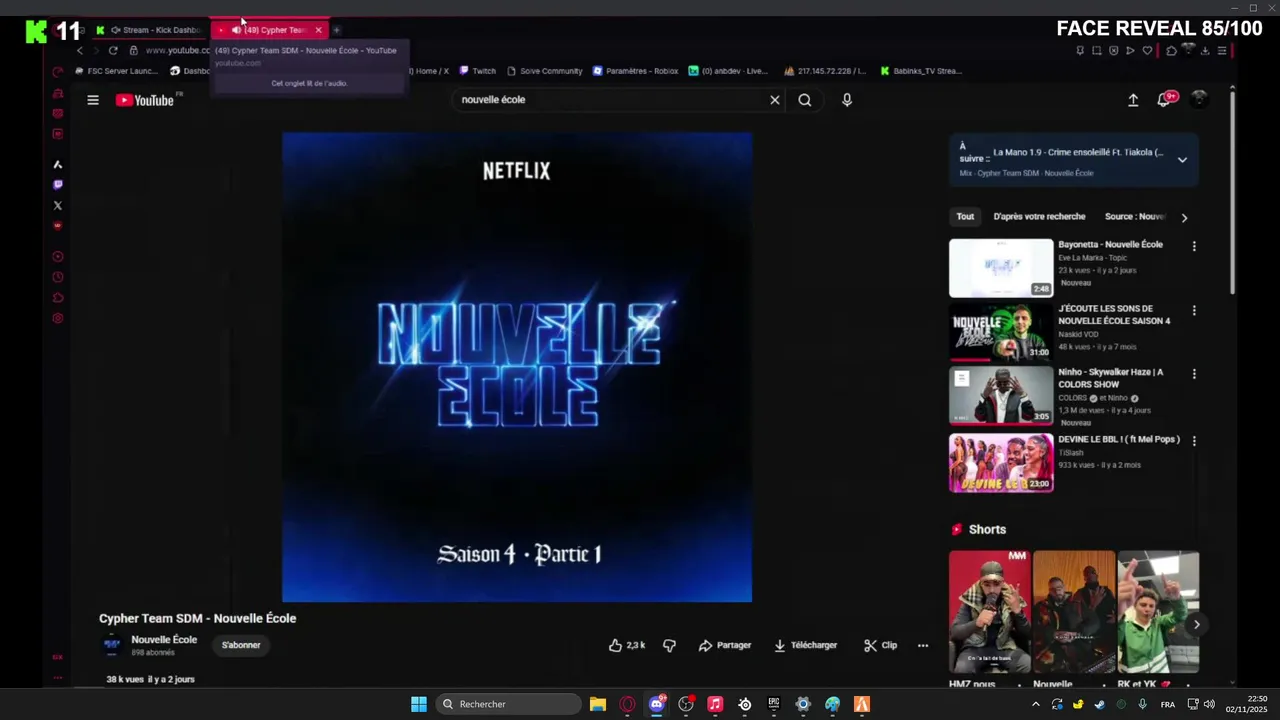Download the video with Télécharger
Viewport: 1280px width, 720px height.
tap(806, 645)
